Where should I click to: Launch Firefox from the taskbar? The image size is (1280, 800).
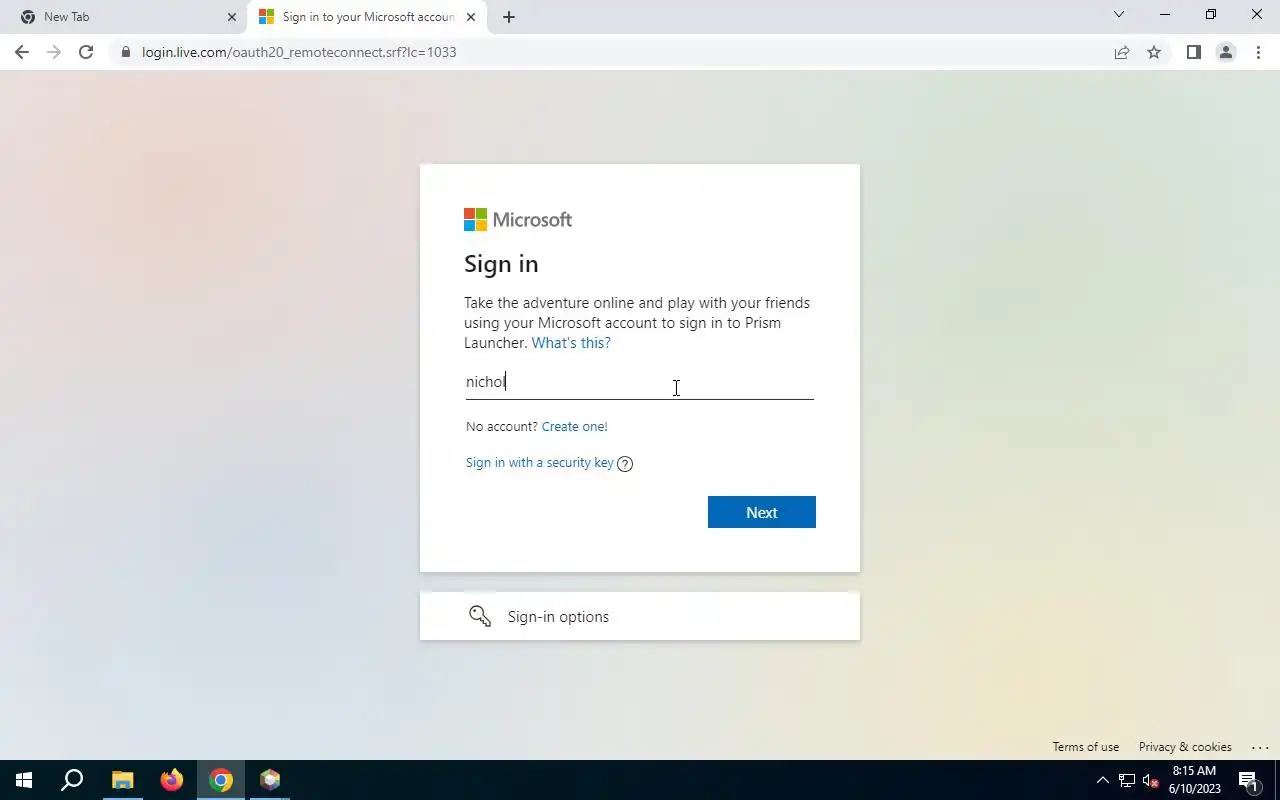point(172,780)
